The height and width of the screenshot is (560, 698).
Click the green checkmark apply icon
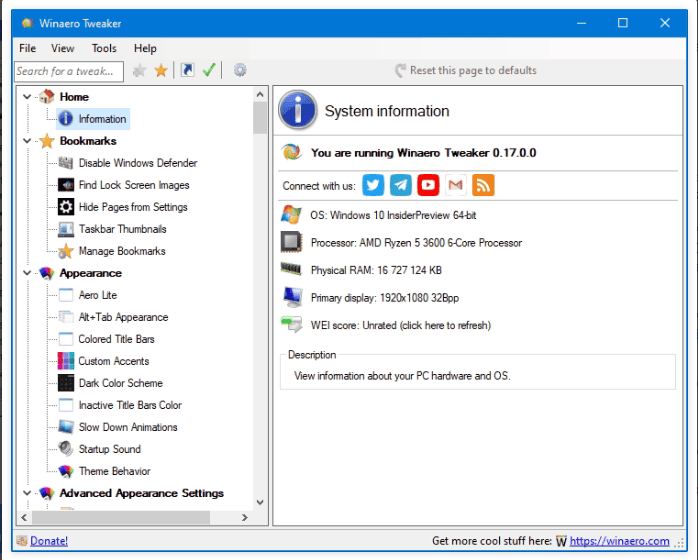[209, 70]
